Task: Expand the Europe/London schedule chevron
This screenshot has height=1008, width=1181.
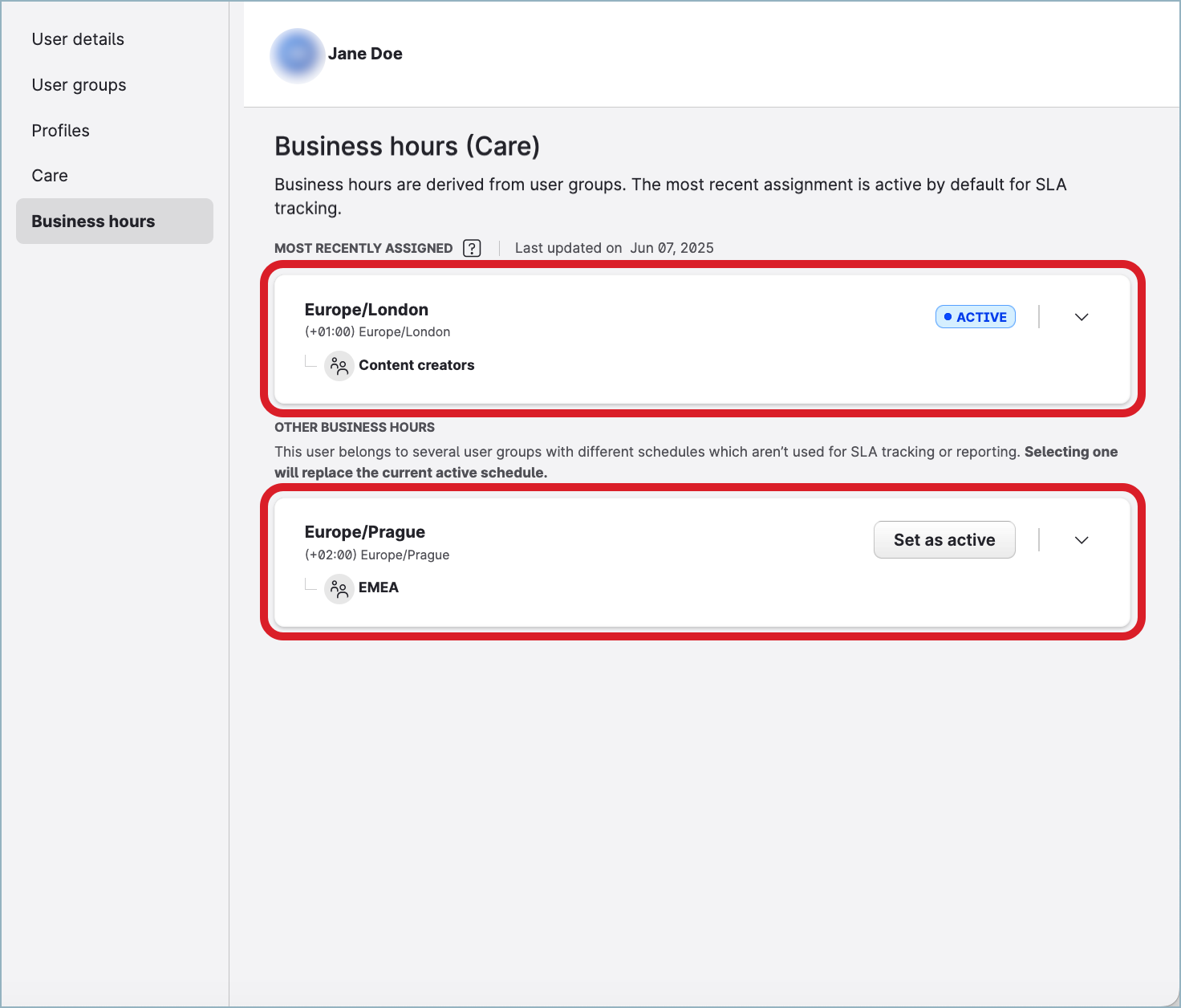Action: pos(1081,317)
